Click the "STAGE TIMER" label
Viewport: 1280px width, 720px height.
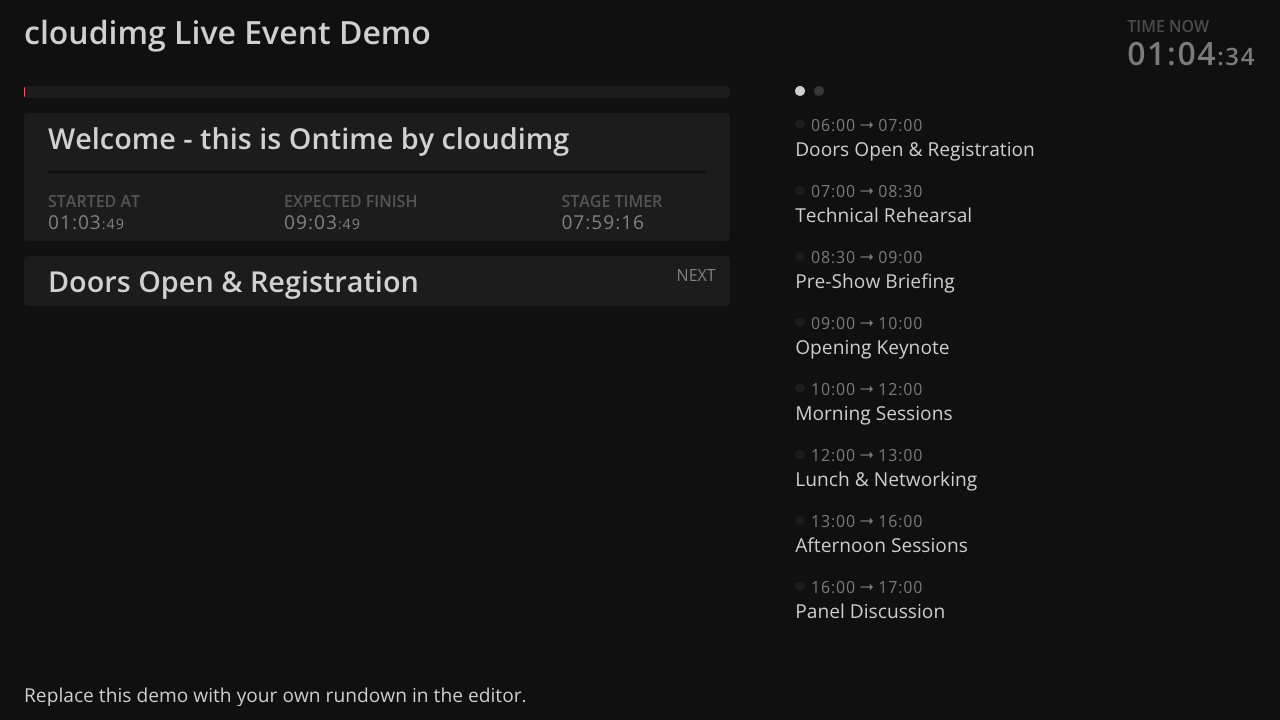tap(611, 201)
